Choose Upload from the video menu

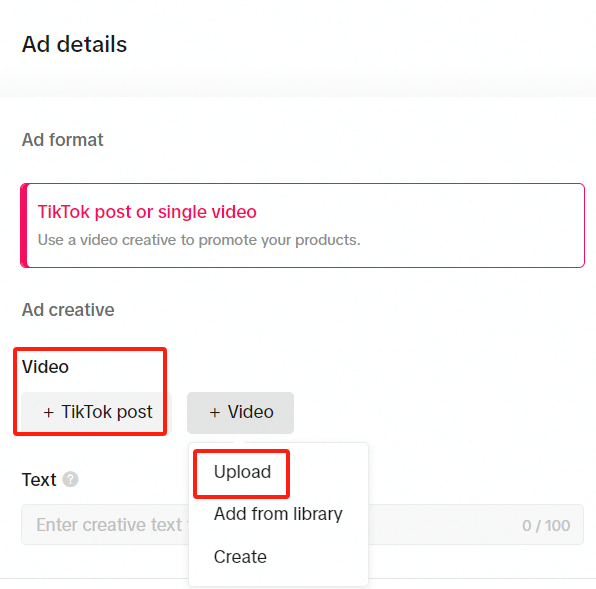coord(242,472)
